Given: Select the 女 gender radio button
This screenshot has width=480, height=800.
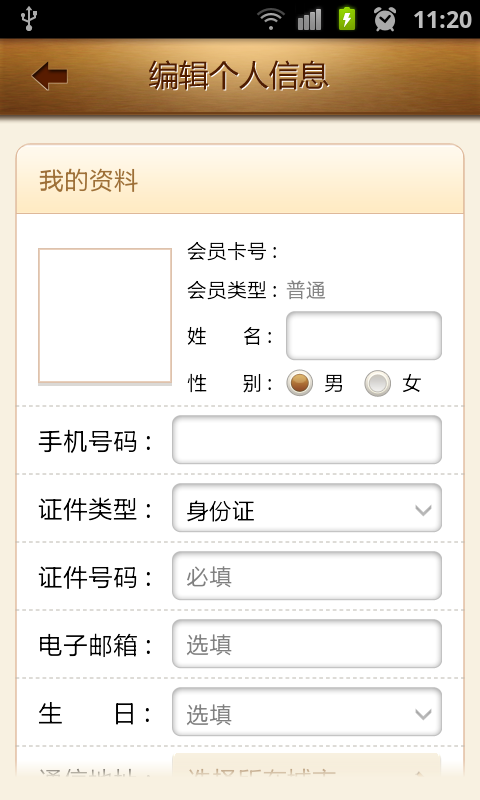Looking at the screenshot, I should [x=377, y=383].
